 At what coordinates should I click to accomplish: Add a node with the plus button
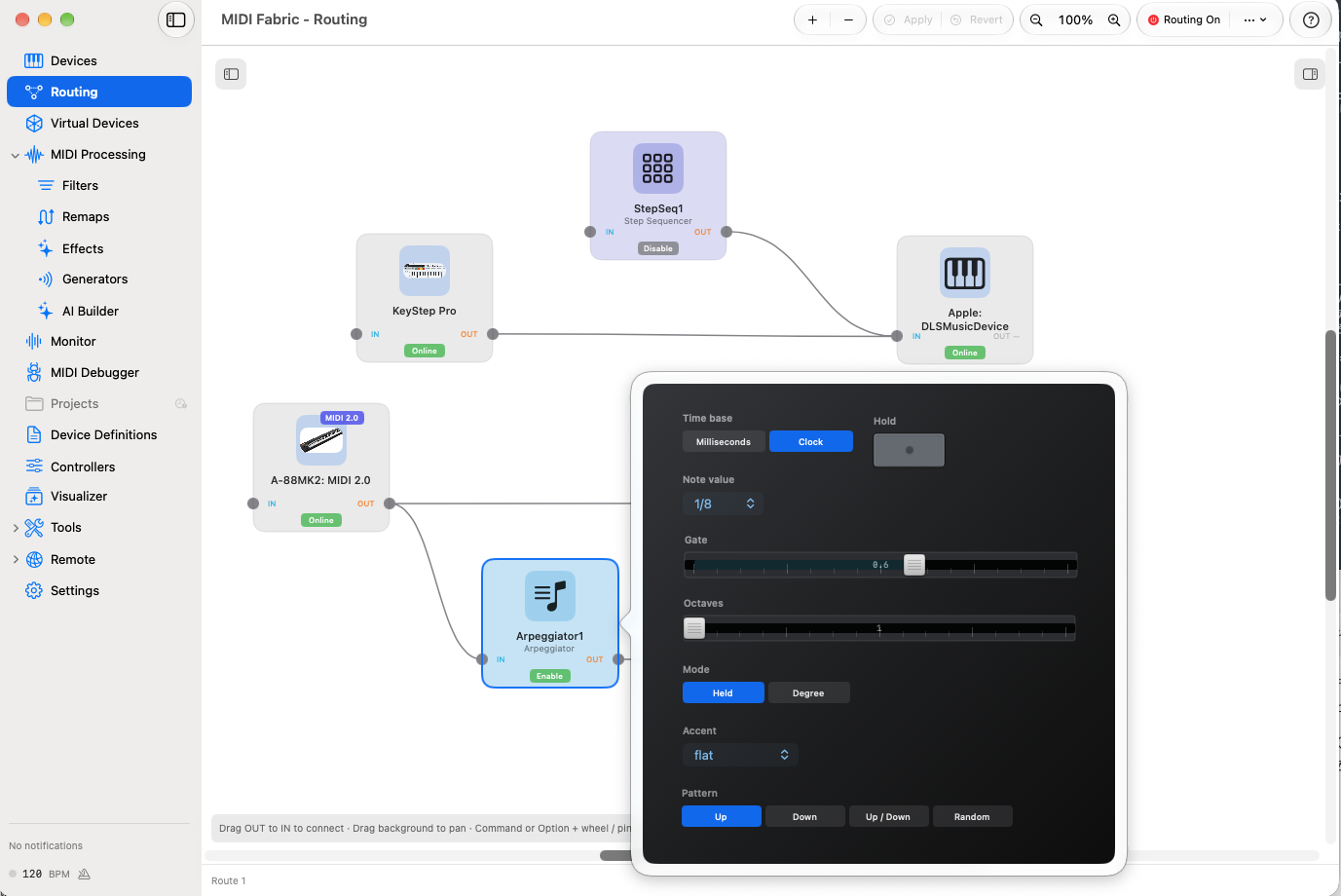click(x=812, y=19)
